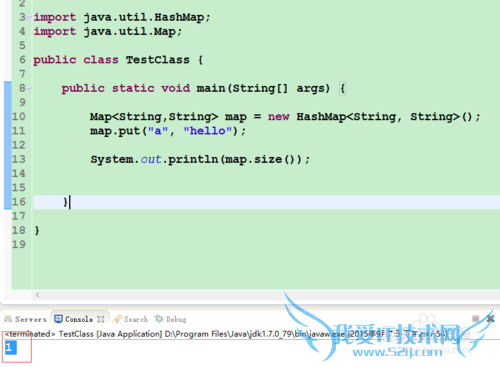This screenshot has height=367, width=500.
Task: Close the Console view with its X icon
Action: tap(101, 319)
